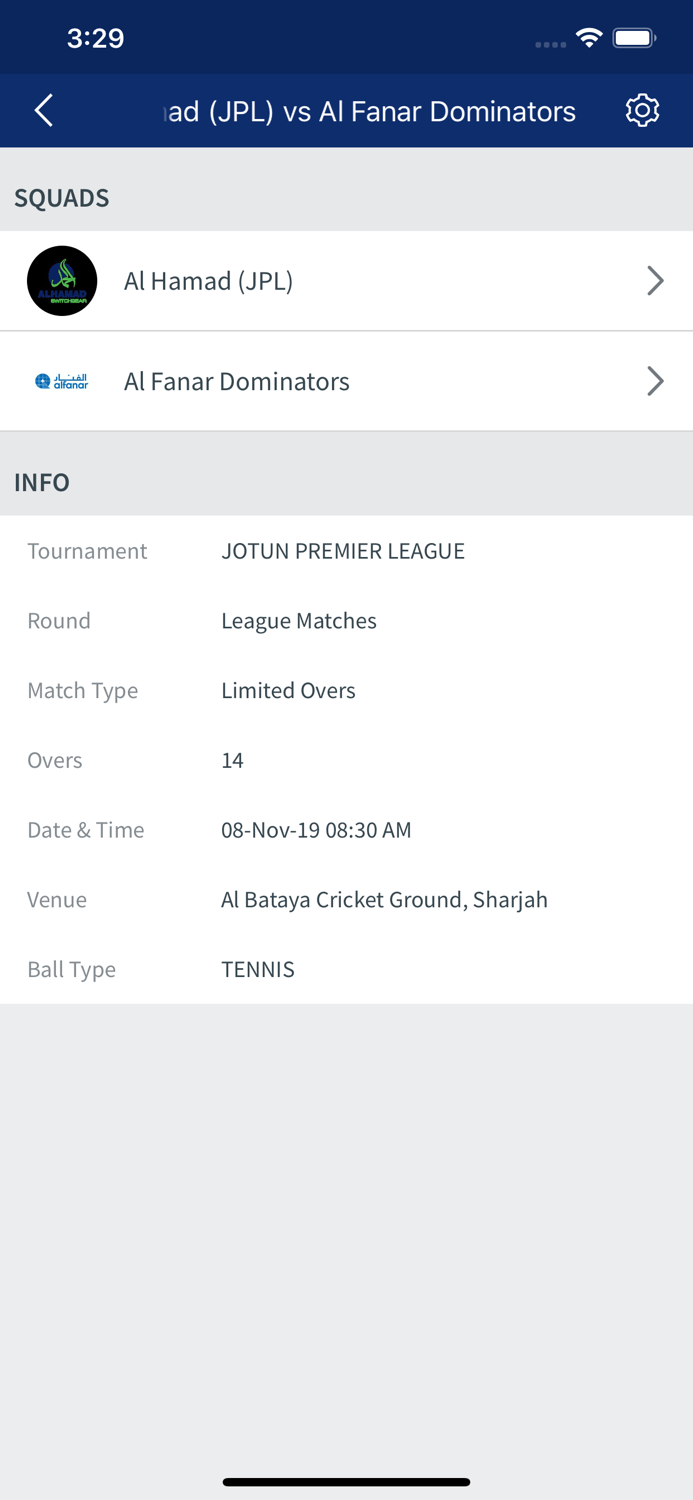Open squad list via right chevron on first row
Screen dimensions: 693x1500
tap(655, 281)
